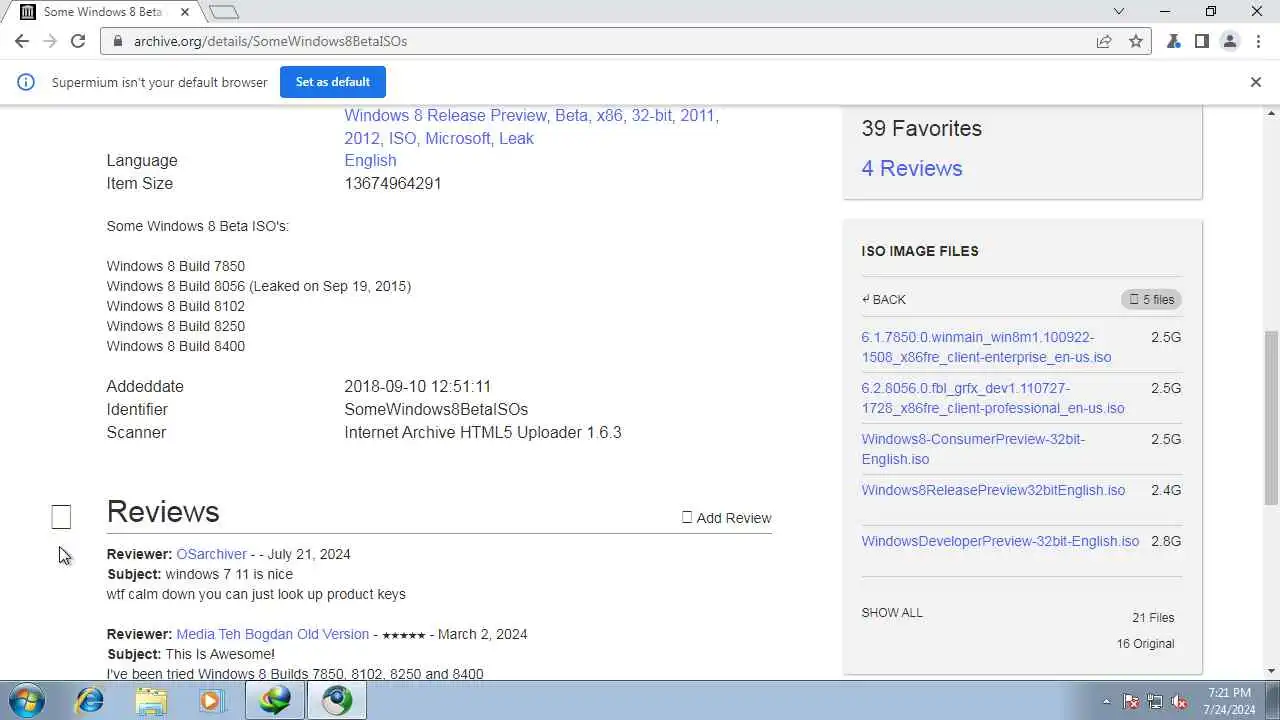Click Add Review

[727, 517]
